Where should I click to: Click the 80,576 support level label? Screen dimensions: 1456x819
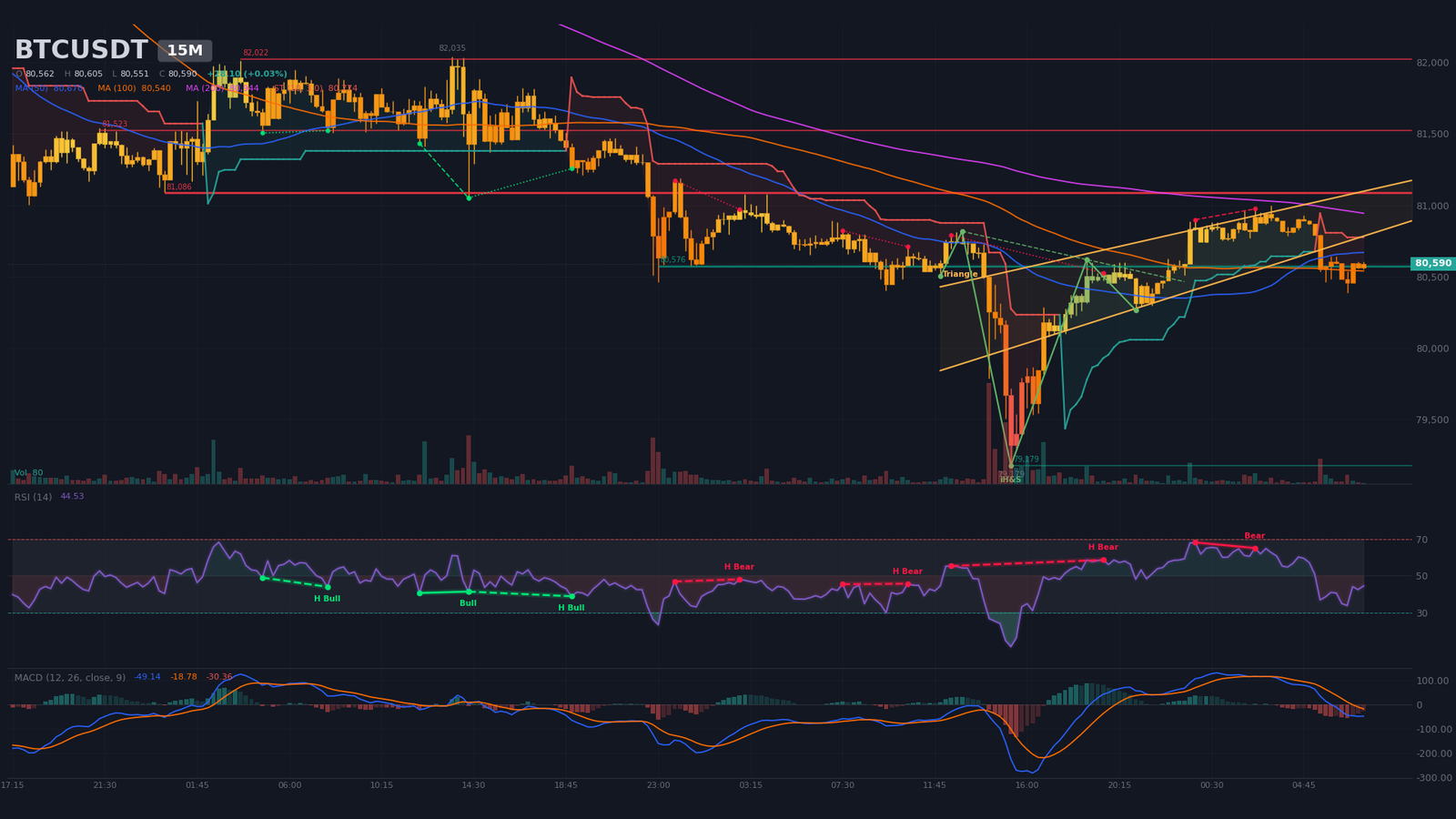(672, 259)
